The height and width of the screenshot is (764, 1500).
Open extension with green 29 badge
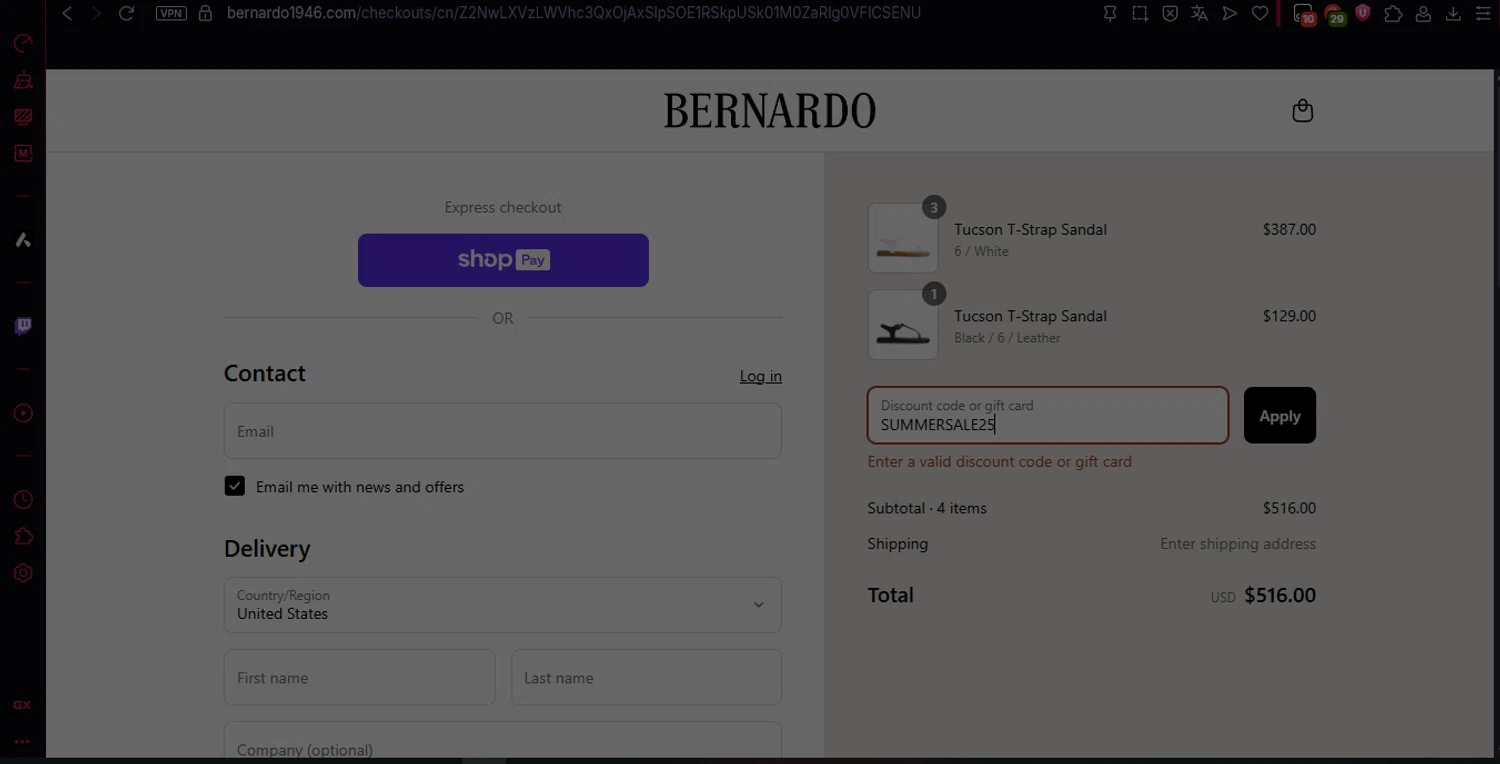[x=1334, y=14]
